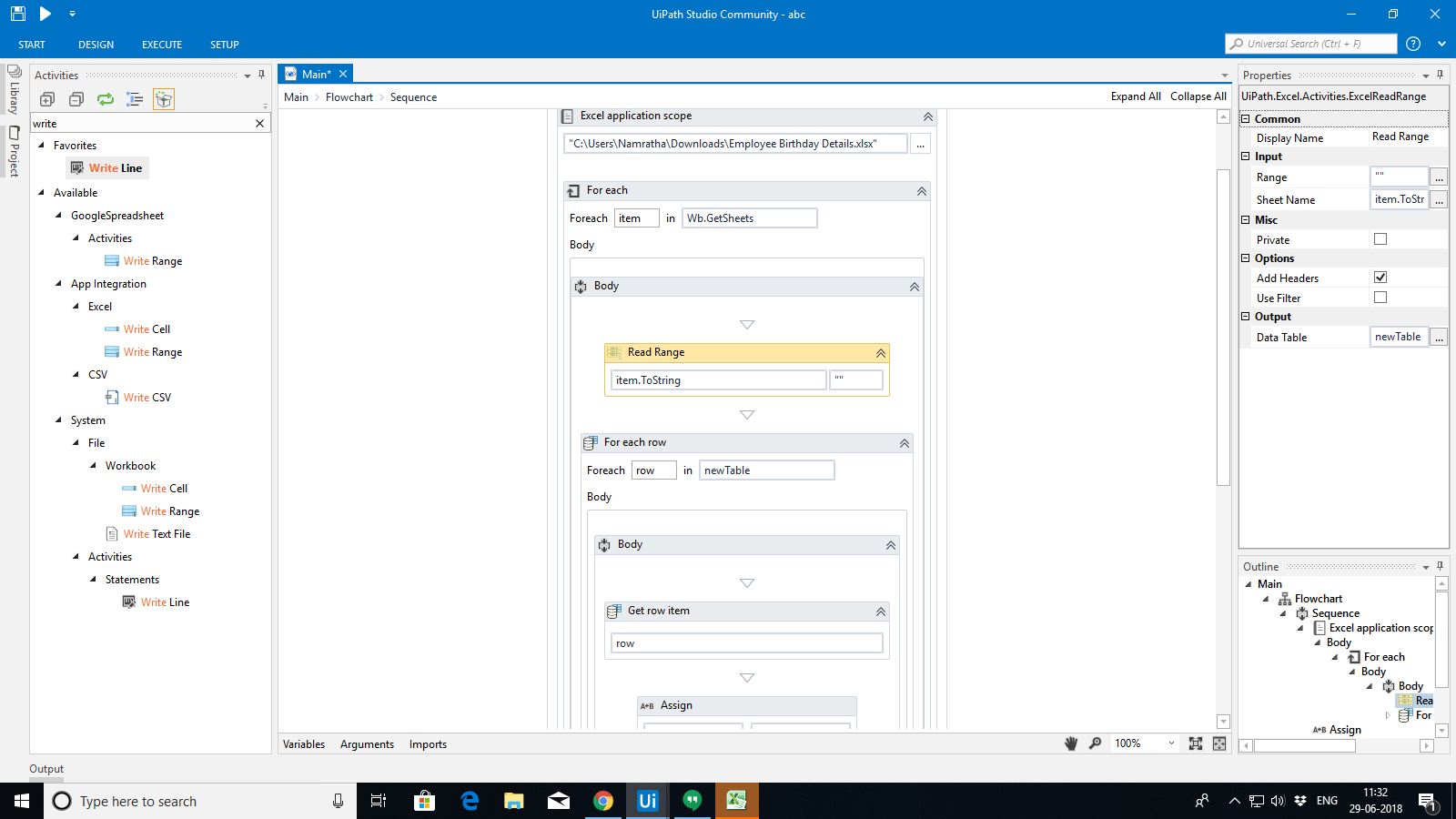Collapse the Options section in Properties

(x=1246, y=258)
